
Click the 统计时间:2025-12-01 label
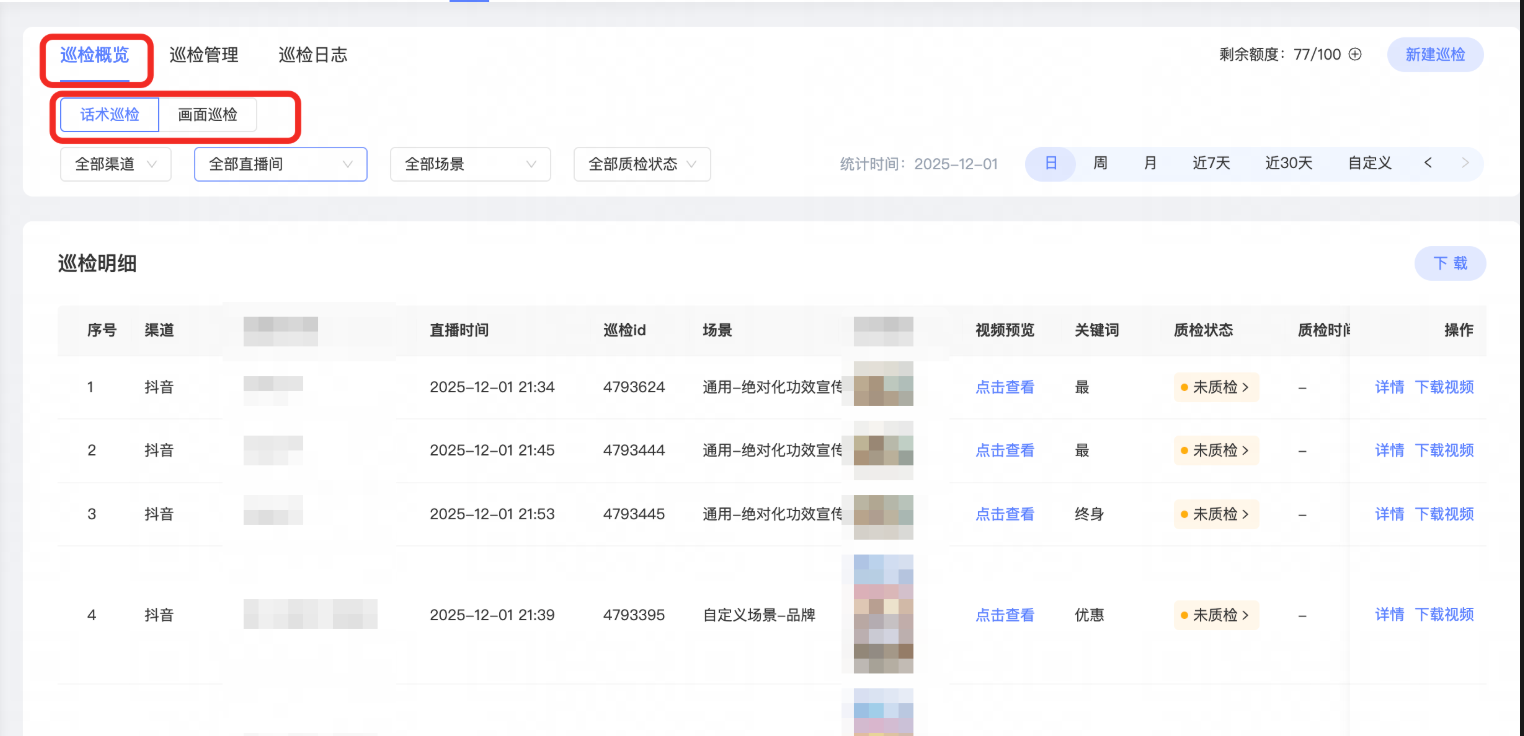click(x=919, y=164)
